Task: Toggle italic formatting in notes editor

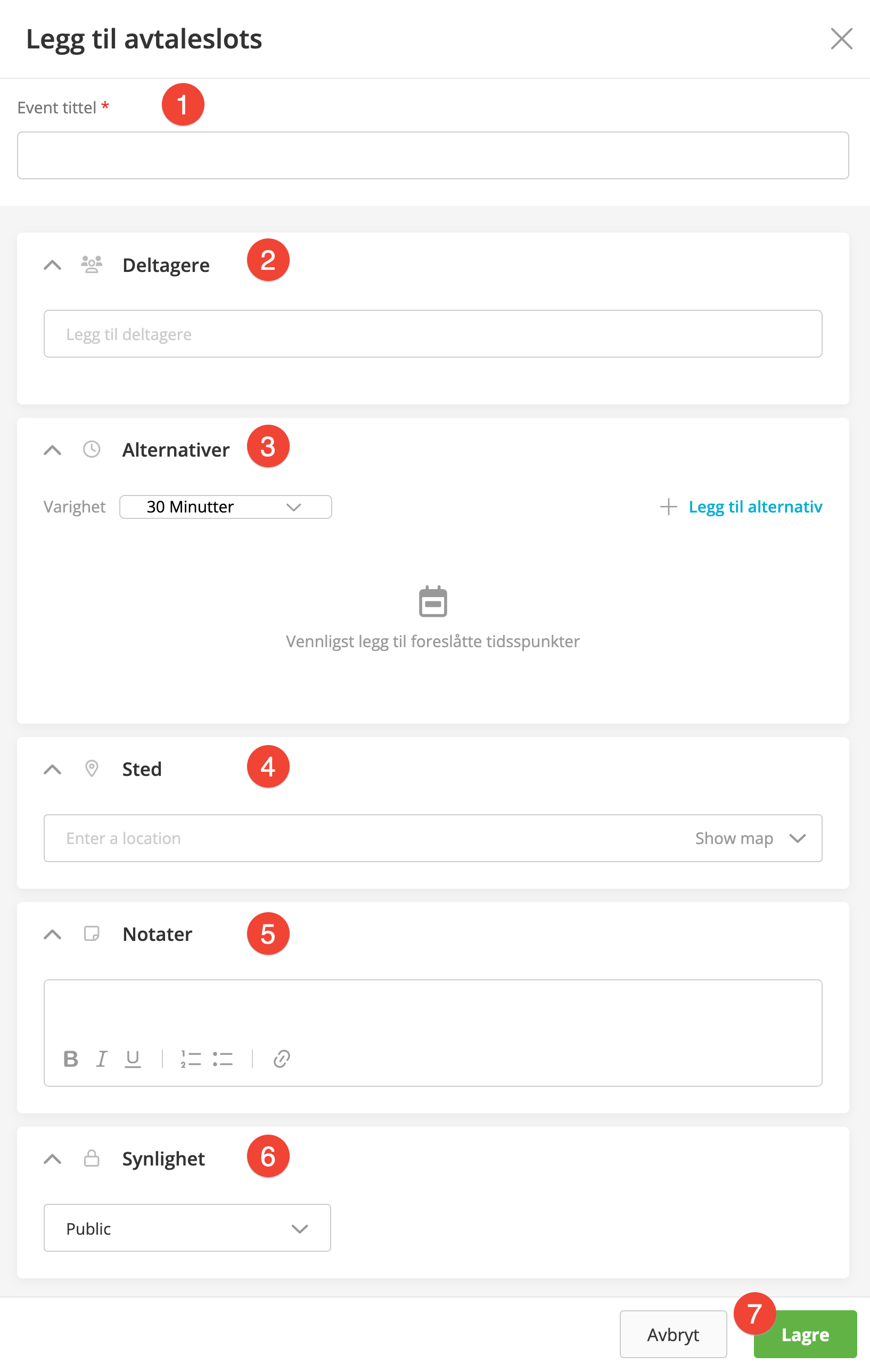Action: pyautogui.click(x=102, y=1059)
